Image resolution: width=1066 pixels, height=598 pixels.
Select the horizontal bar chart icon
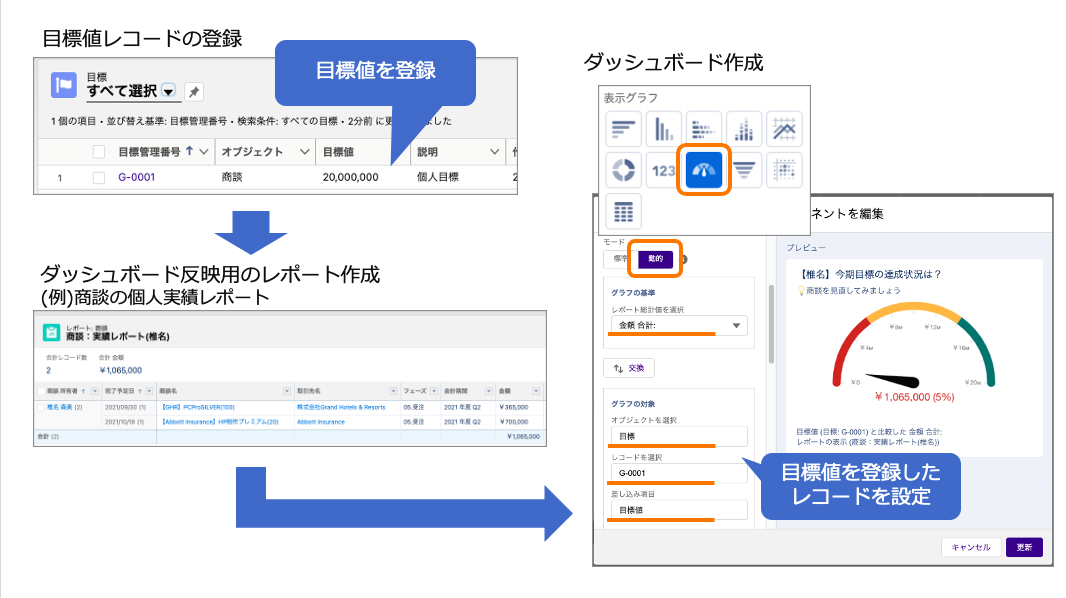coord(623,129)
